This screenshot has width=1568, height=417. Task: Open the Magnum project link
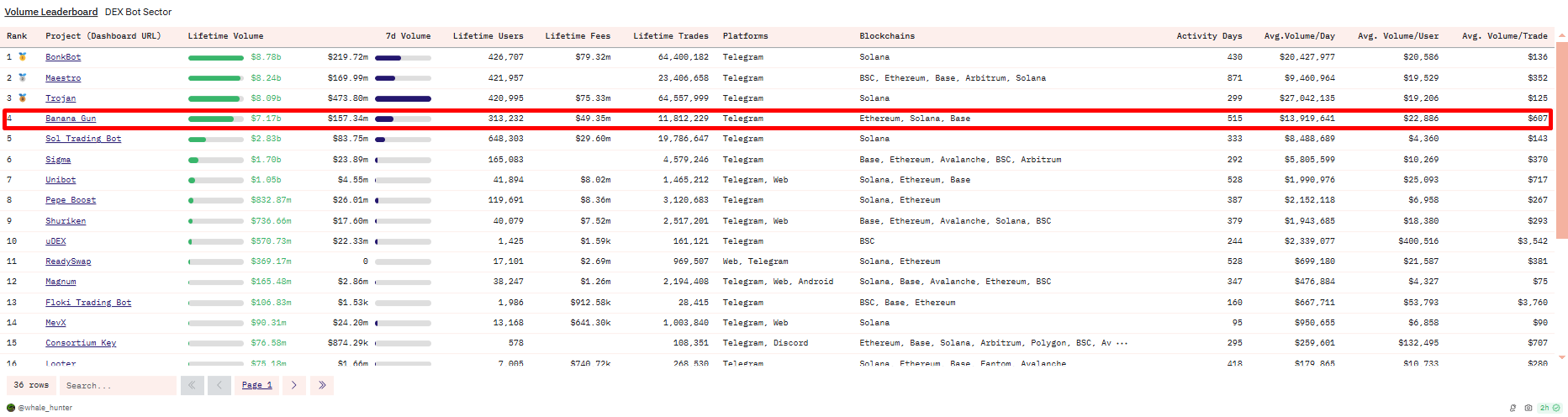(61, 282)
